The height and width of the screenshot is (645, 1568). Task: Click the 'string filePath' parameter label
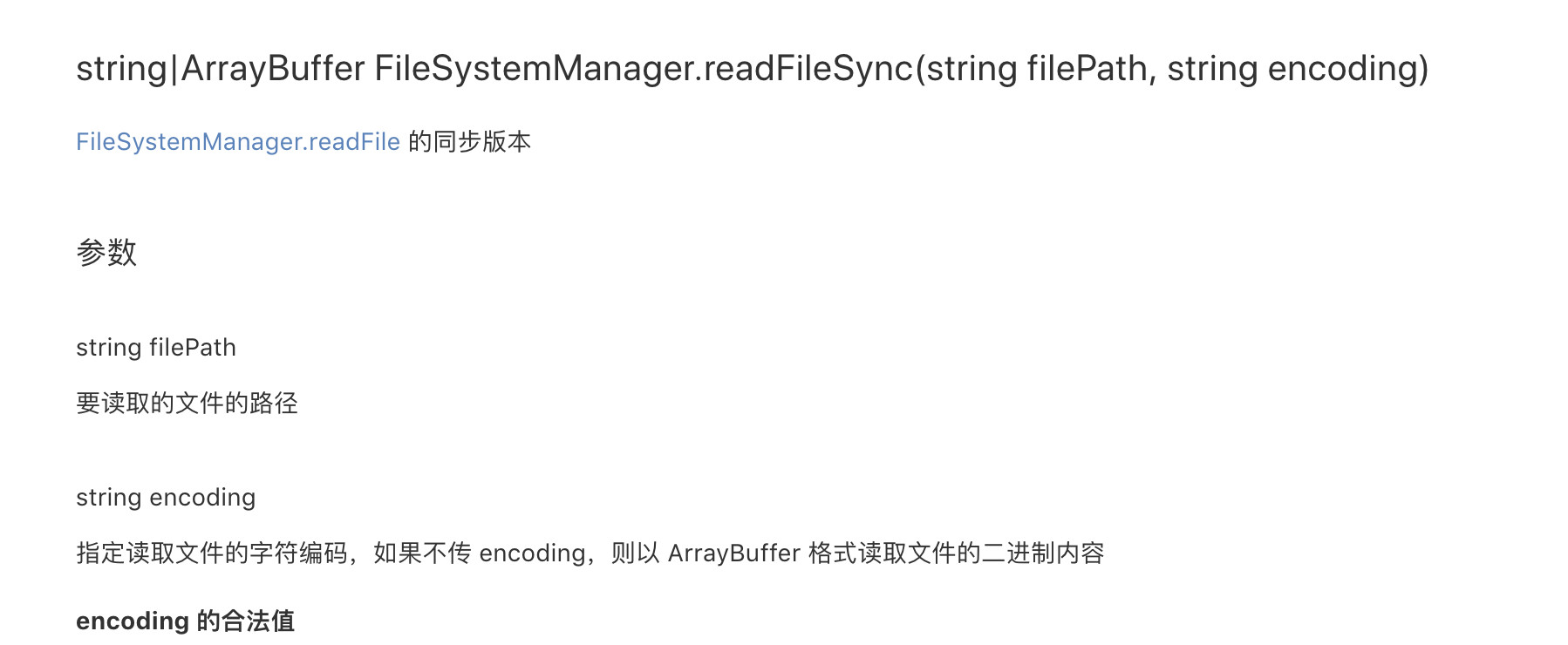(156, 348)
